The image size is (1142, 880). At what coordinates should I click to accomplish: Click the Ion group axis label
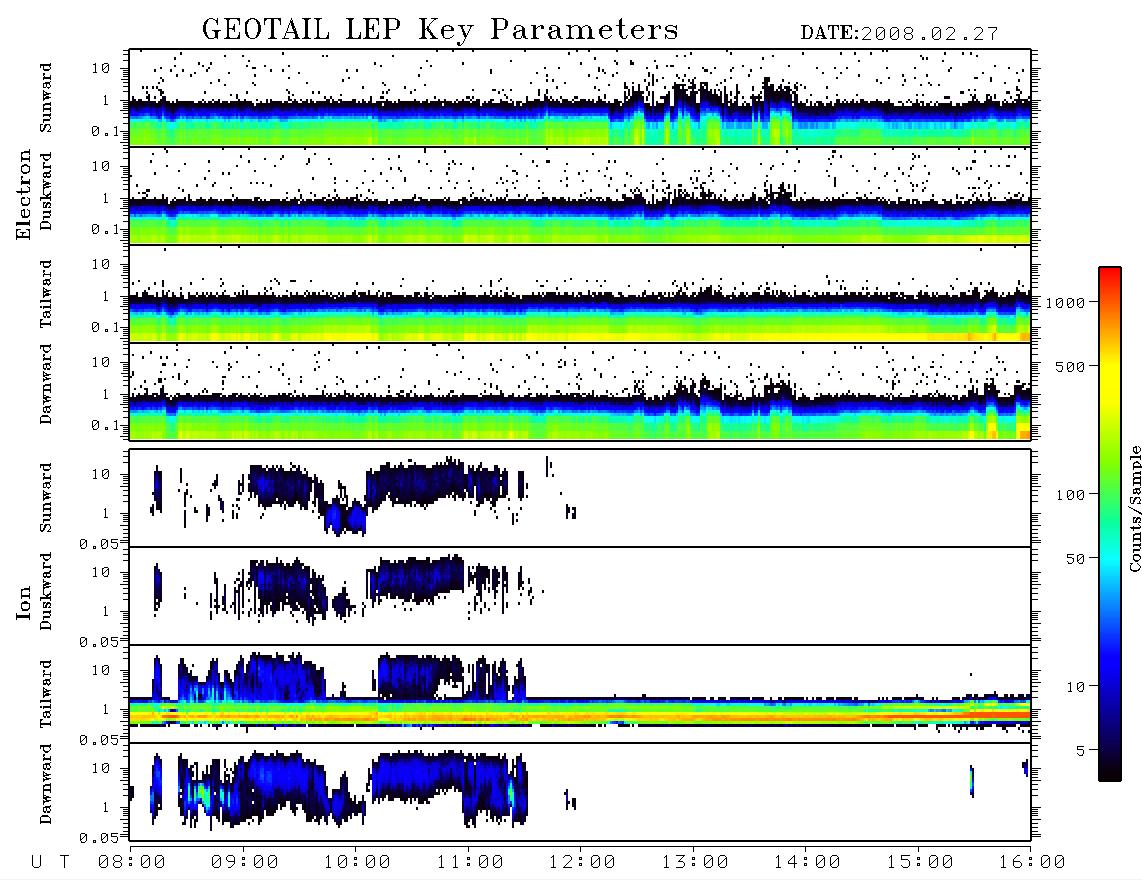click(x=24, y=602)
